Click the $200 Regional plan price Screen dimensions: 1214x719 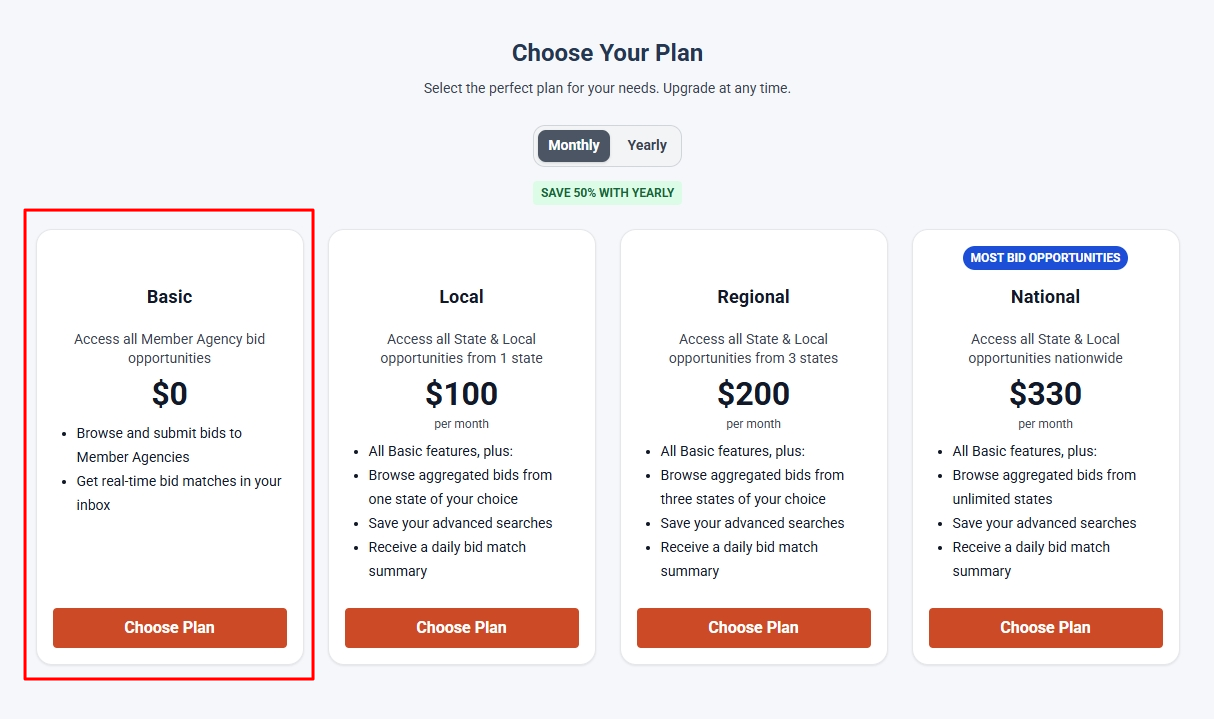point(753,395)
